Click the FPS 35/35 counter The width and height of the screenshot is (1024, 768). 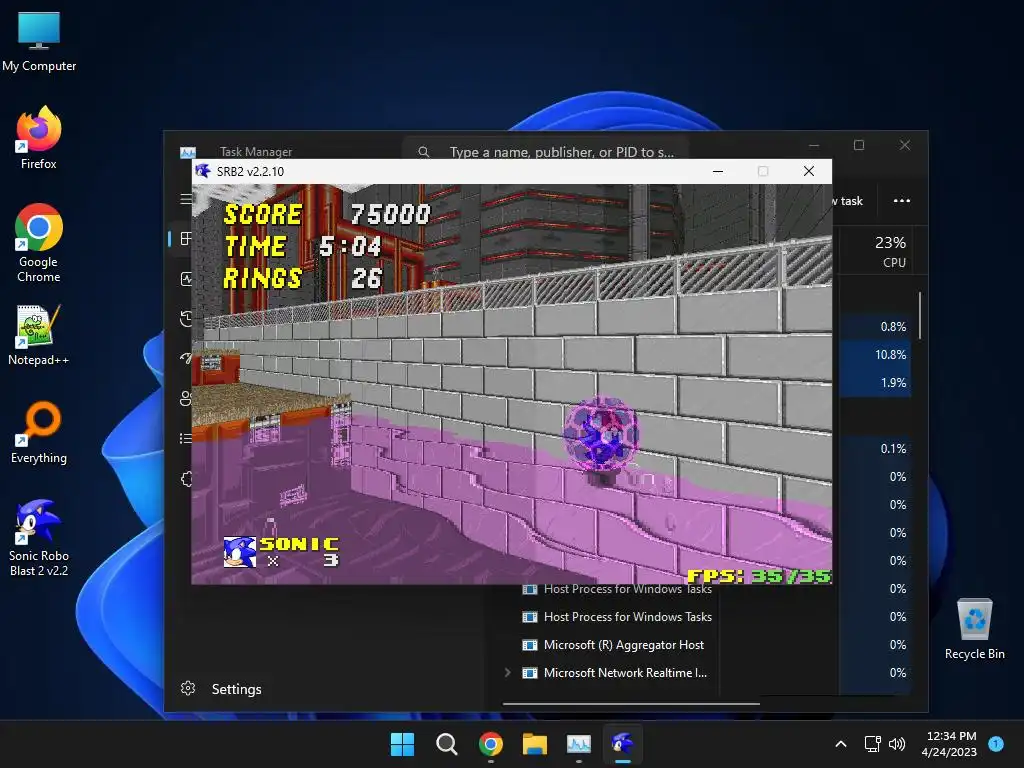pos(759,576)
